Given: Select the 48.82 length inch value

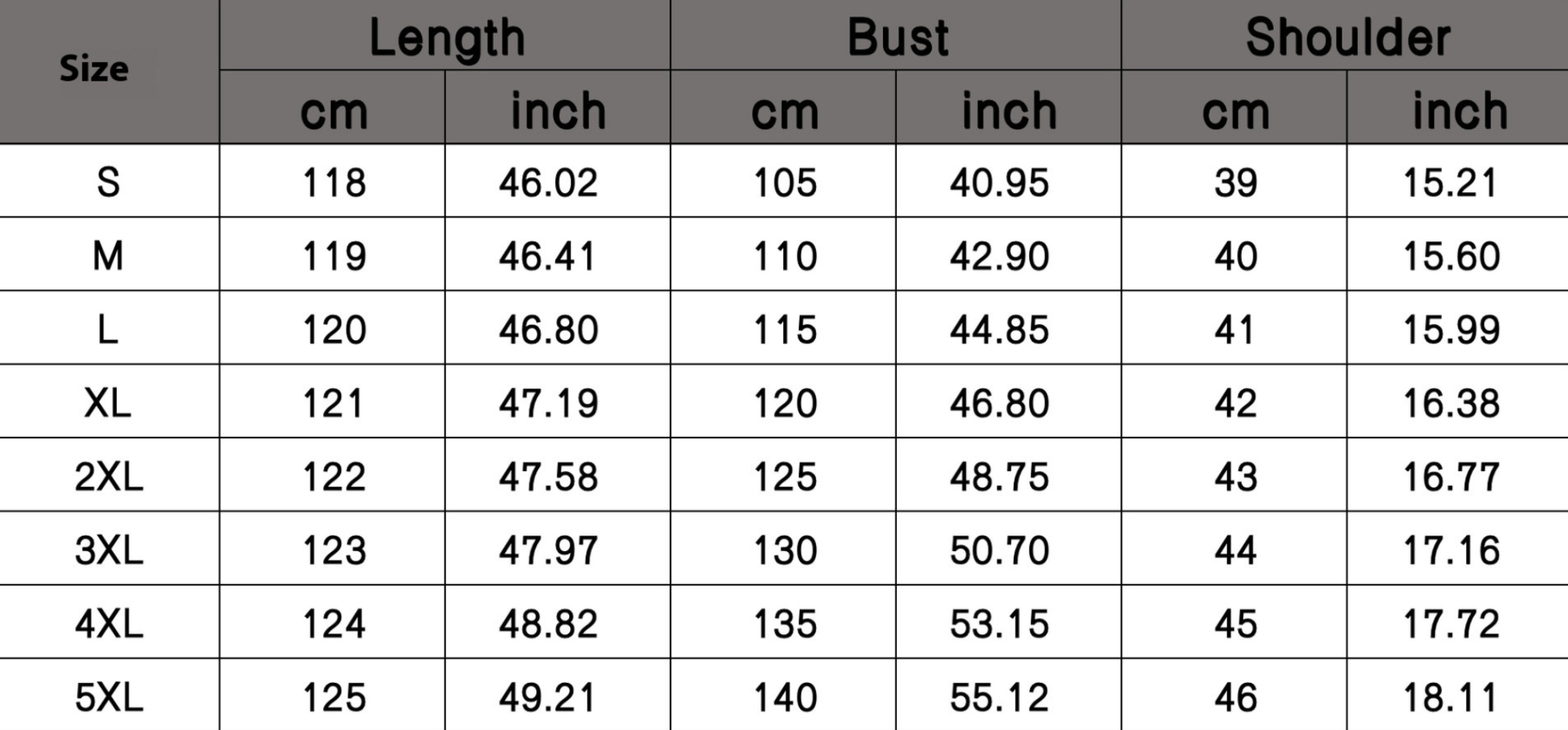Looking at the screenshot, I should 549,624.
